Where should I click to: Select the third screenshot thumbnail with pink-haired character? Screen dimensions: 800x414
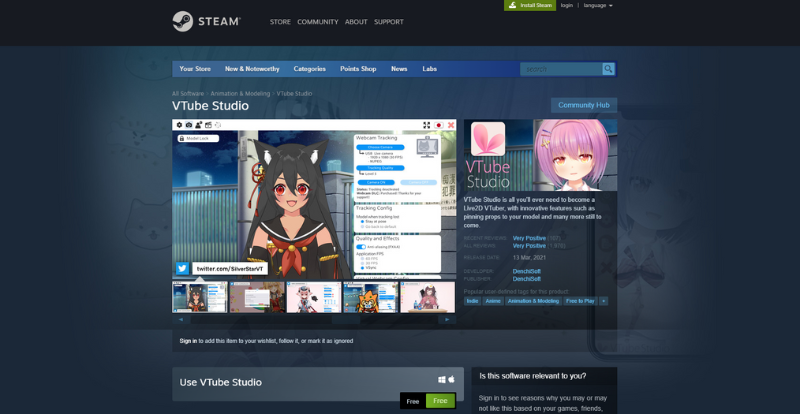(x=314, y=297)
